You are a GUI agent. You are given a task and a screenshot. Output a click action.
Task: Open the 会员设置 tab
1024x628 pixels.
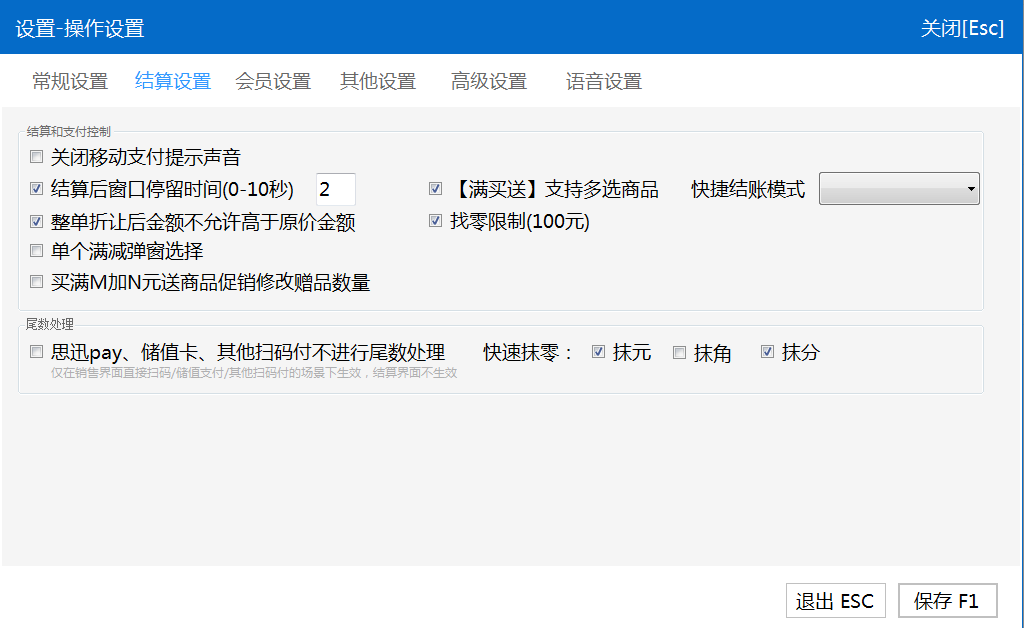point(273,82)
